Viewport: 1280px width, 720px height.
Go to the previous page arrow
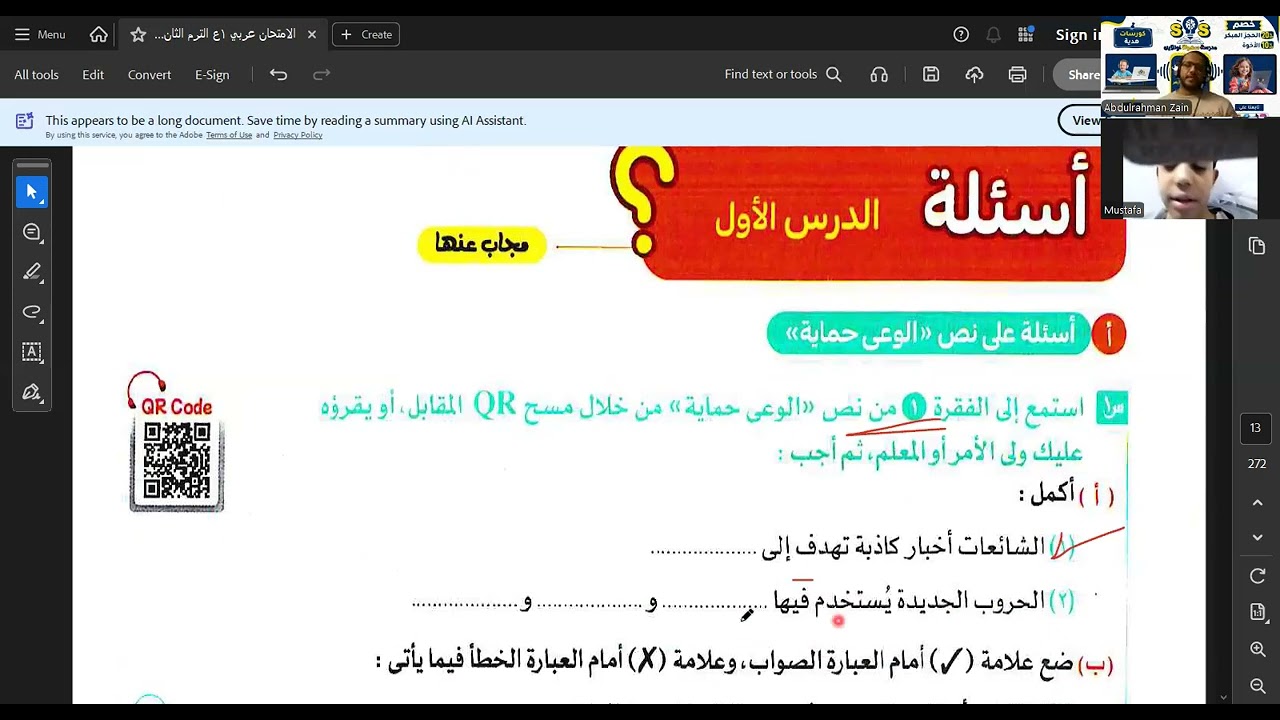pyautogui.click(x=1258, y=503)
